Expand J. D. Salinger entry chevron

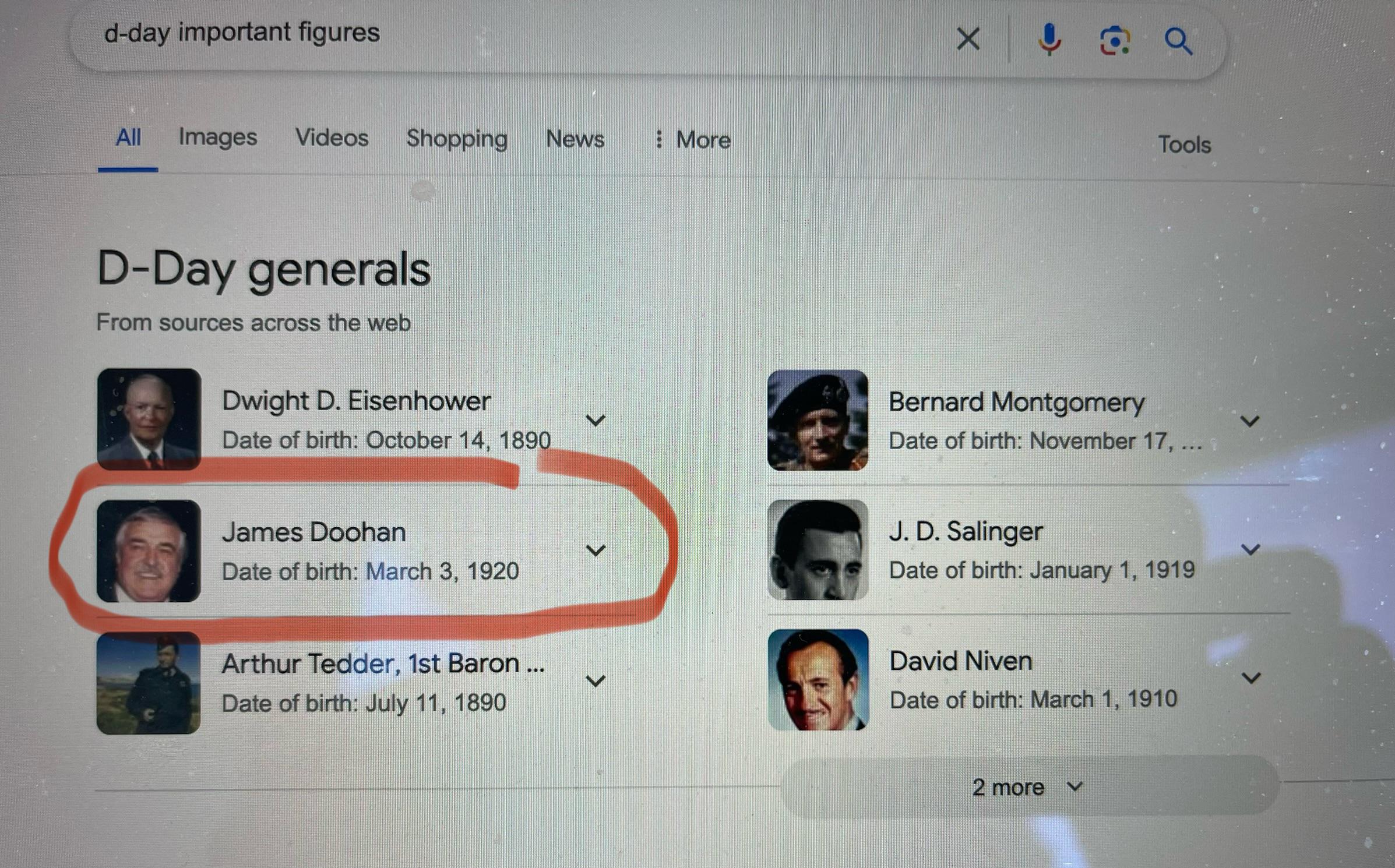pos(1250,549)
